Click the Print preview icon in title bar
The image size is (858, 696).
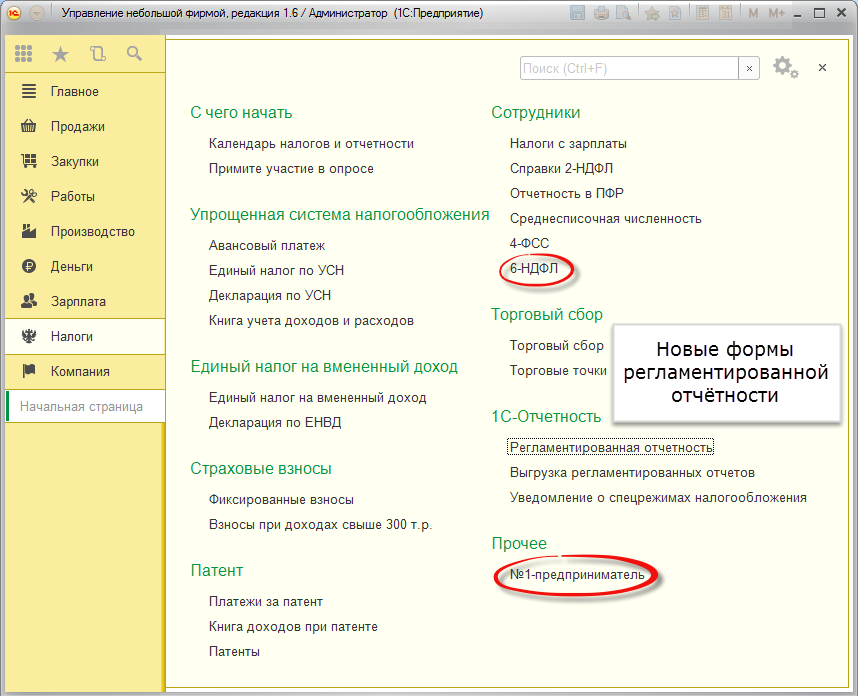[623, 13]
